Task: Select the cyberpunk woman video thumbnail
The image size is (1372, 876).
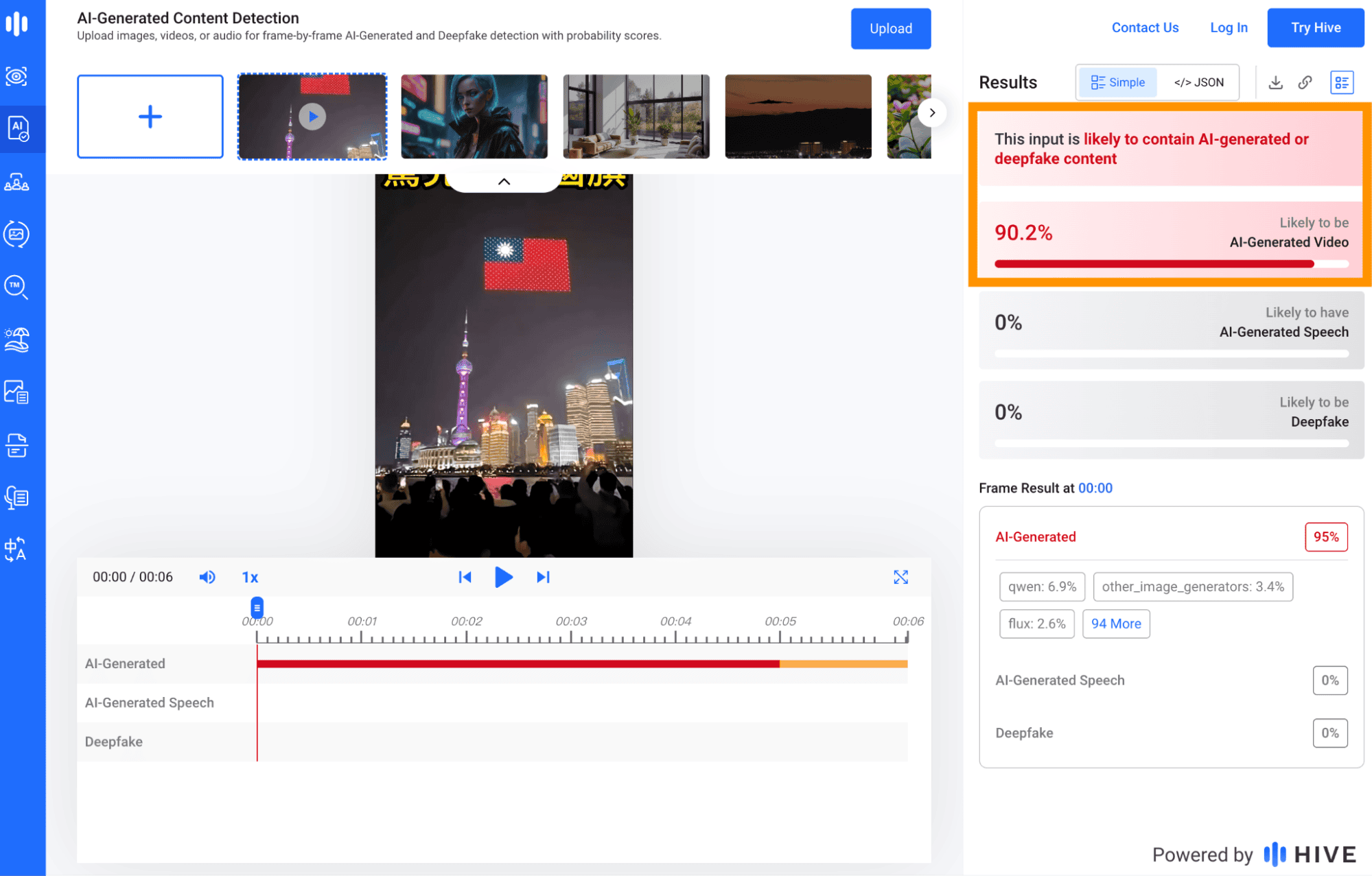Action: point(474,116)
